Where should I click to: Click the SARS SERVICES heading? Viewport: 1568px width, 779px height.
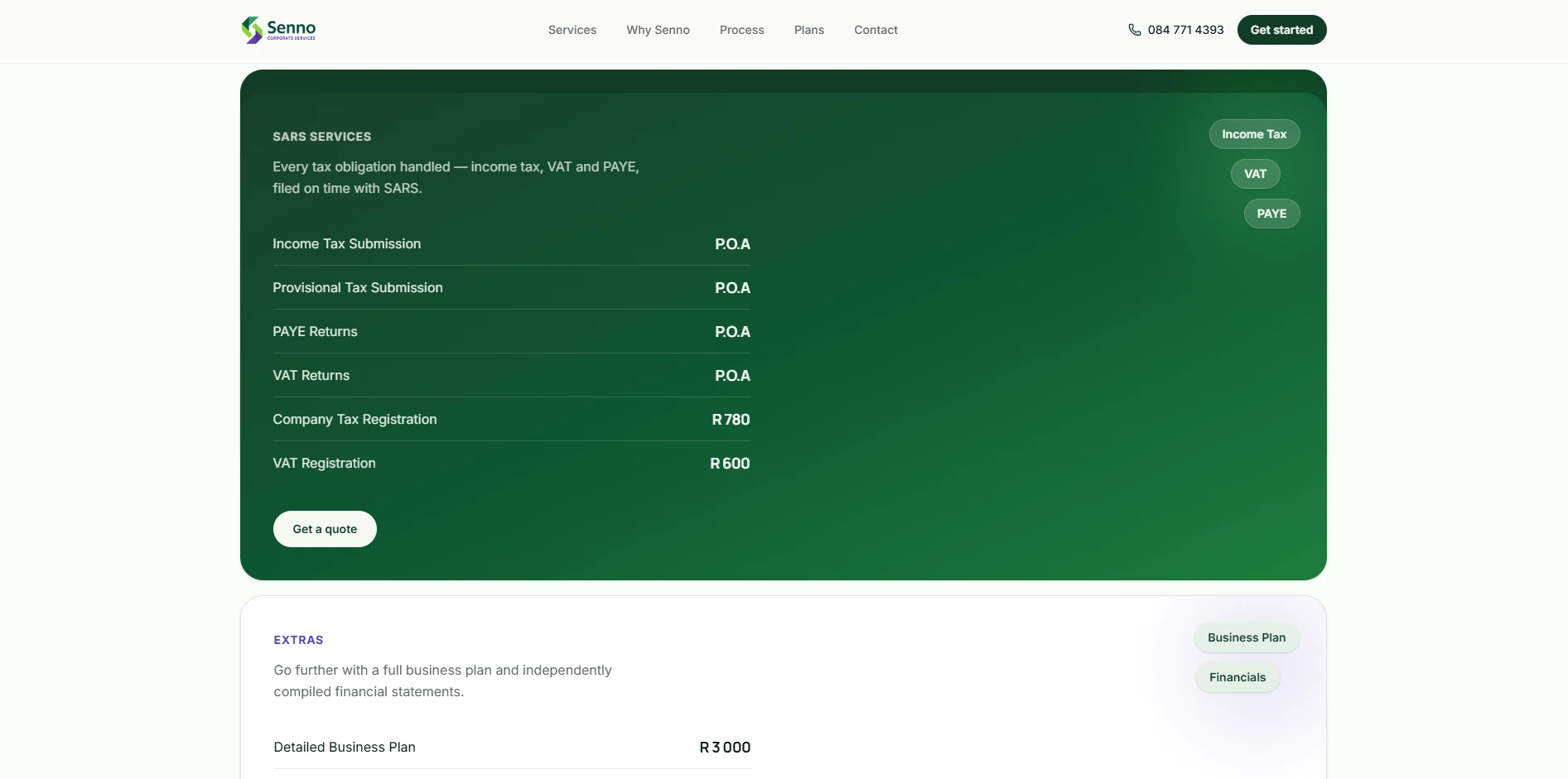coord(322,137)
